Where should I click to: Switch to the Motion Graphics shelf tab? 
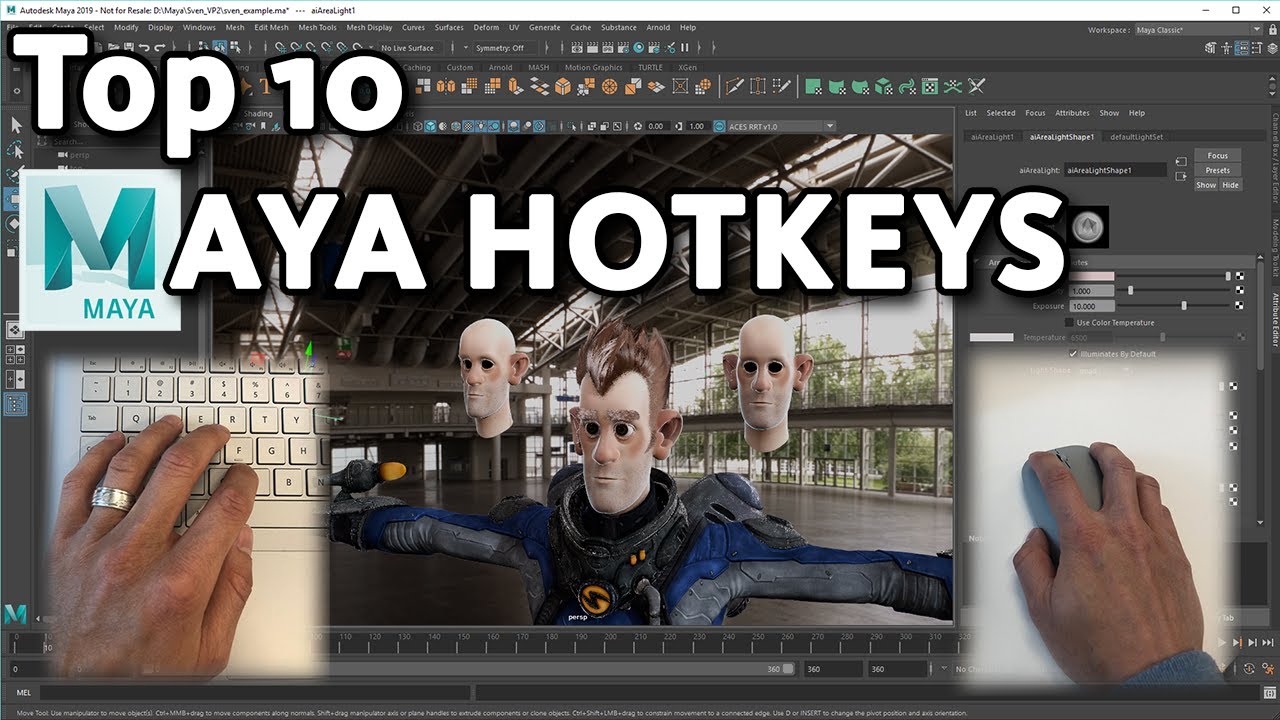pos(593,68)
